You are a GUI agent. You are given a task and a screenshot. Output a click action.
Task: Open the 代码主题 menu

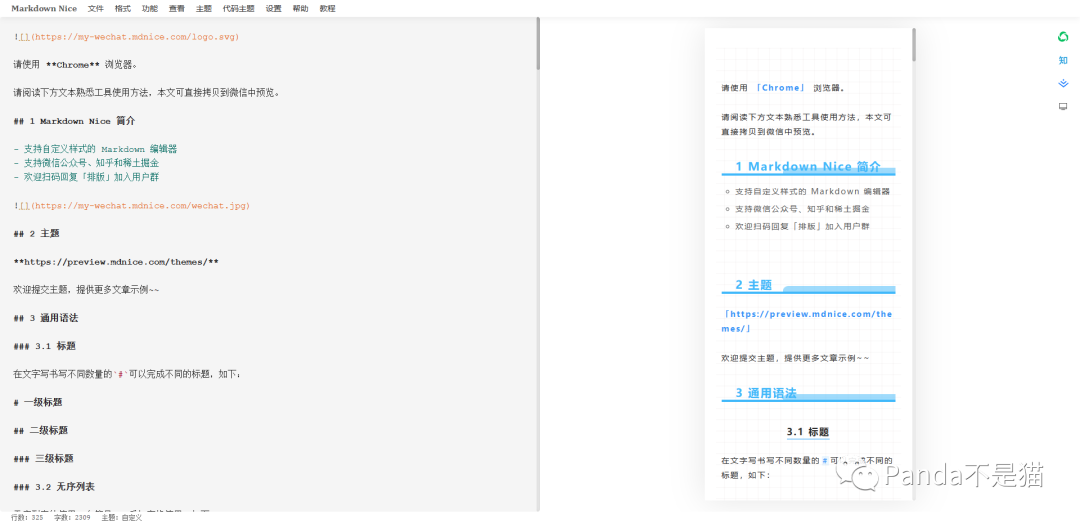click(238, 9)
